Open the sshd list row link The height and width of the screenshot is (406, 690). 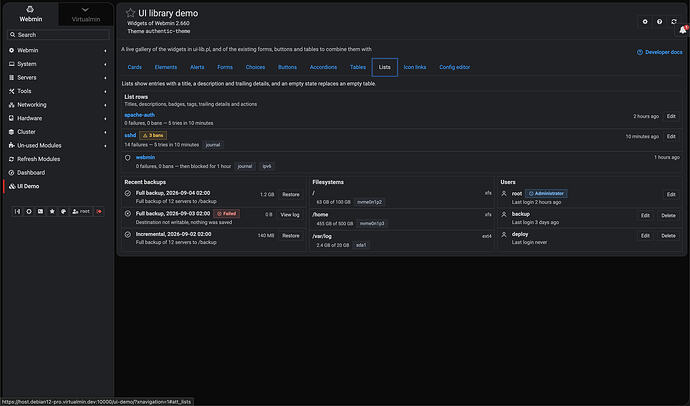pyautogui.click(x=130, y=135)
